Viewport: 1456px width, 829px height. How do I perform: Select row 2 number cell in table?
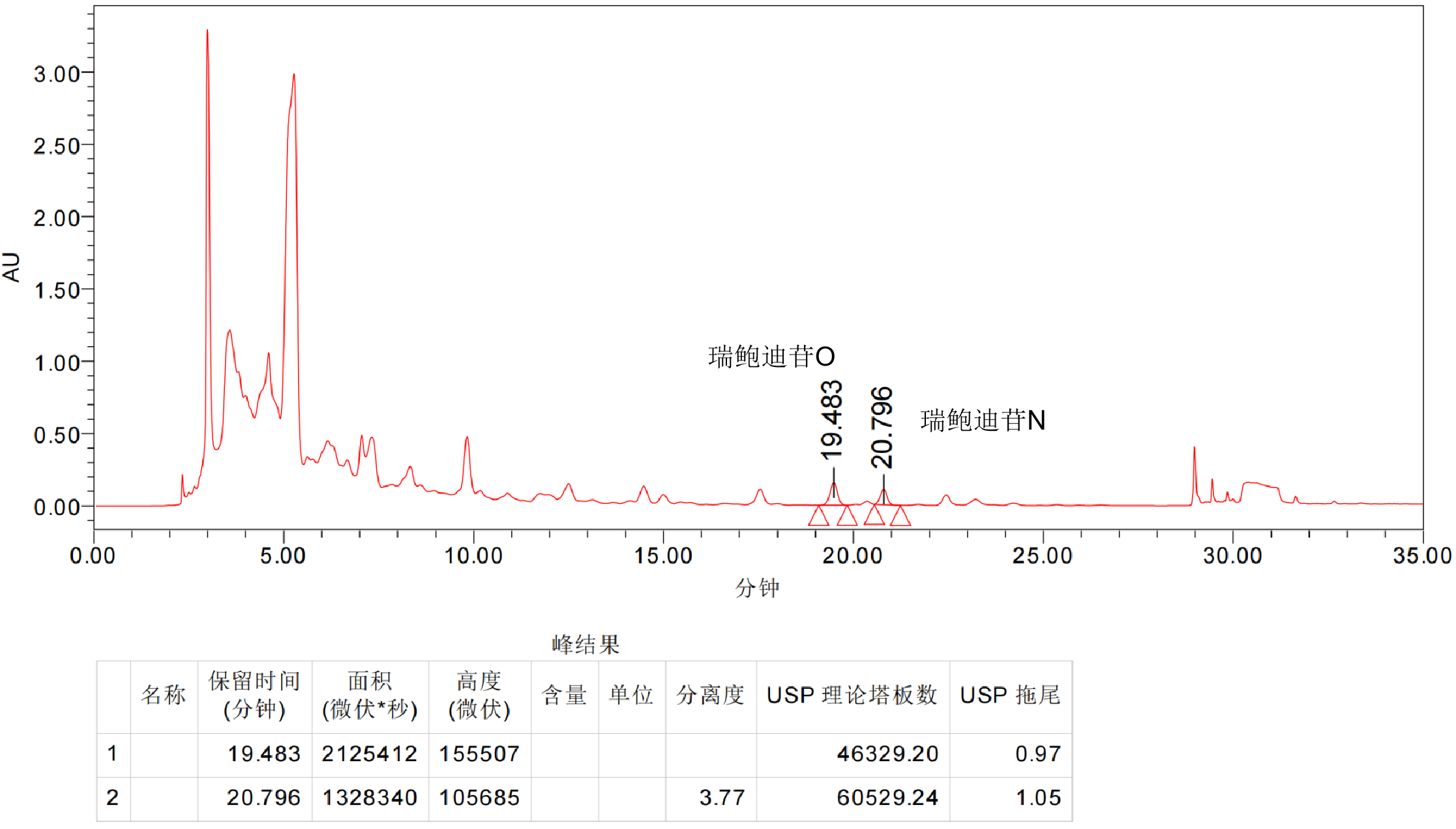click(113, 798)
